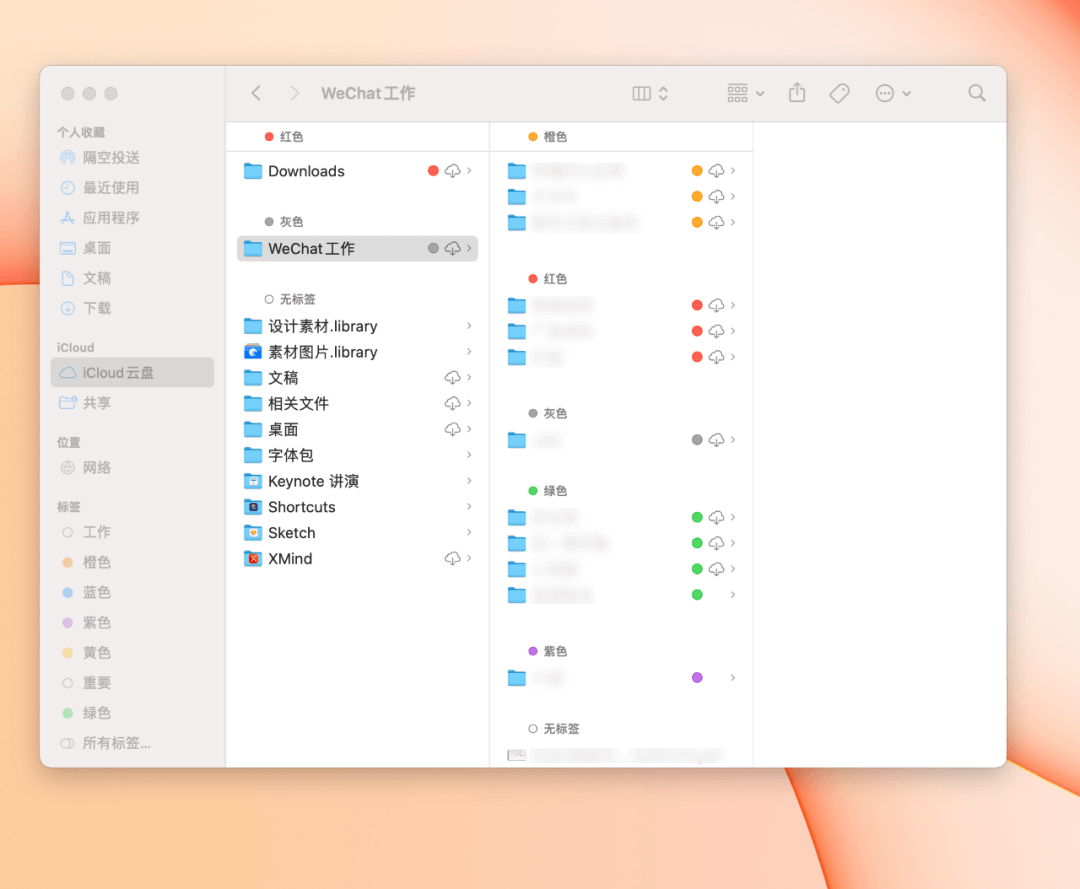
Task: Select the WeChat工作 folder row
Action: [x=357, y=248]
